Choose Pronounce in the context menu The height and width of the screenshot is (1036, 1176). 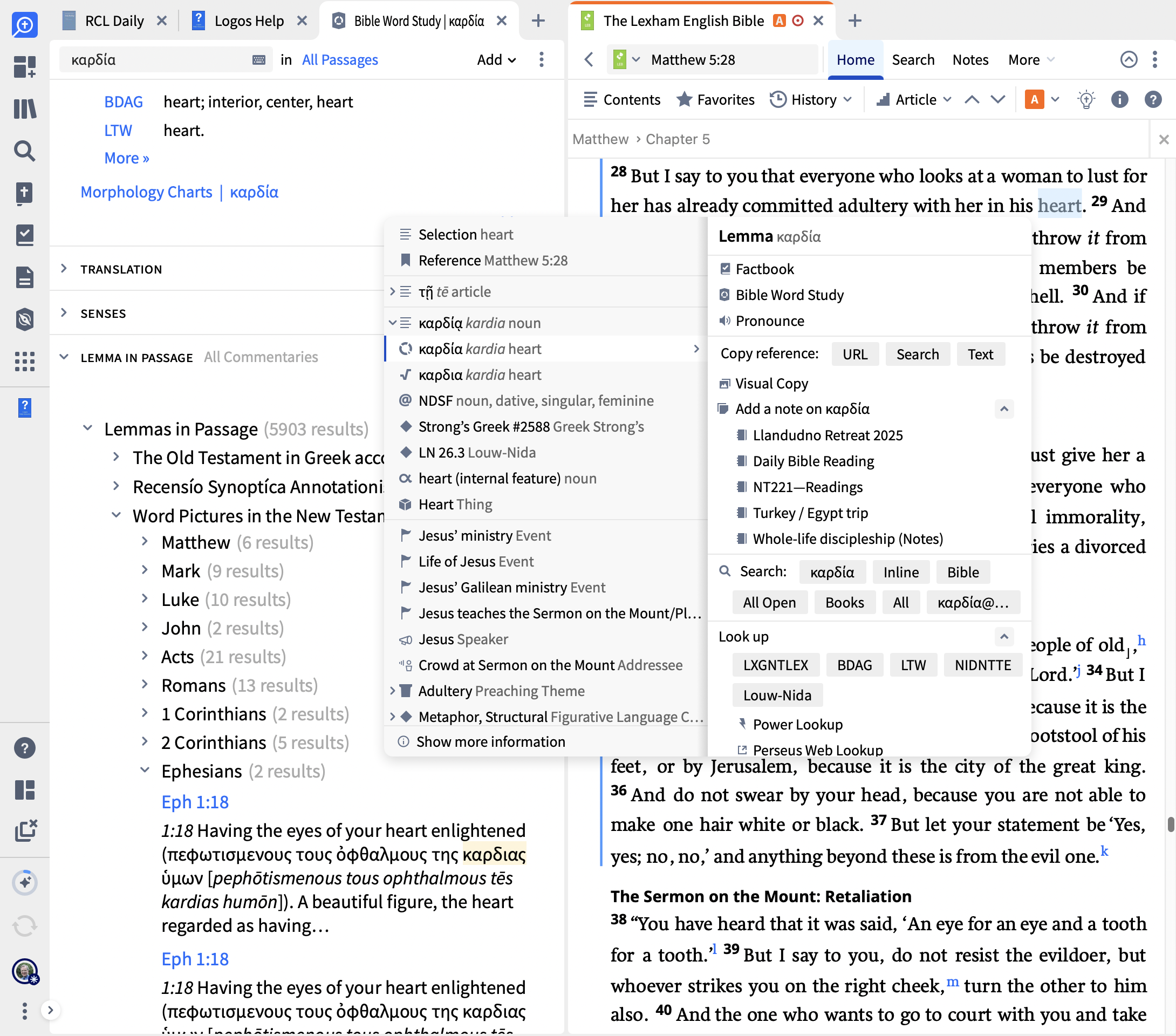pyautogui.click(x=769, y=321)
